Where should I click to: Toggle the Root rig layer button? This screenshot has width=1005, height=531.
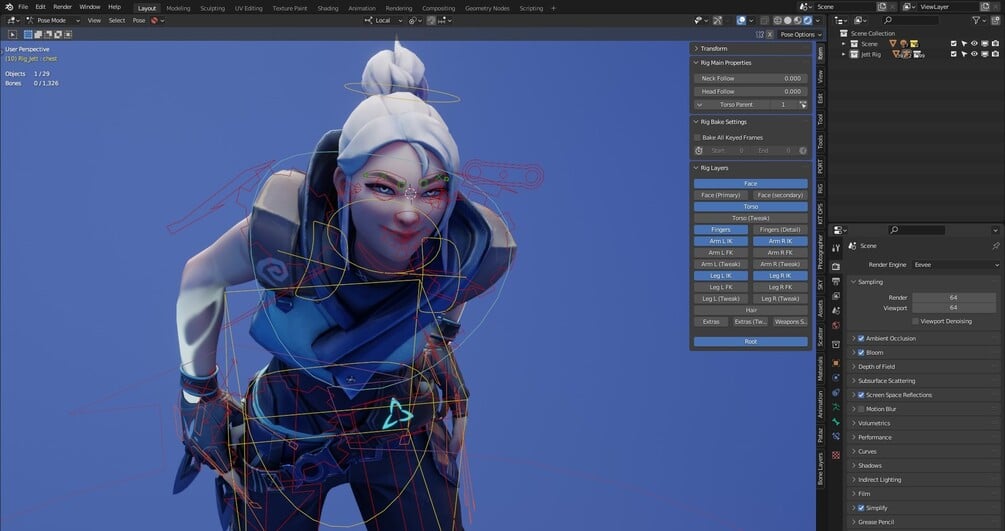(x=751, y=342)
